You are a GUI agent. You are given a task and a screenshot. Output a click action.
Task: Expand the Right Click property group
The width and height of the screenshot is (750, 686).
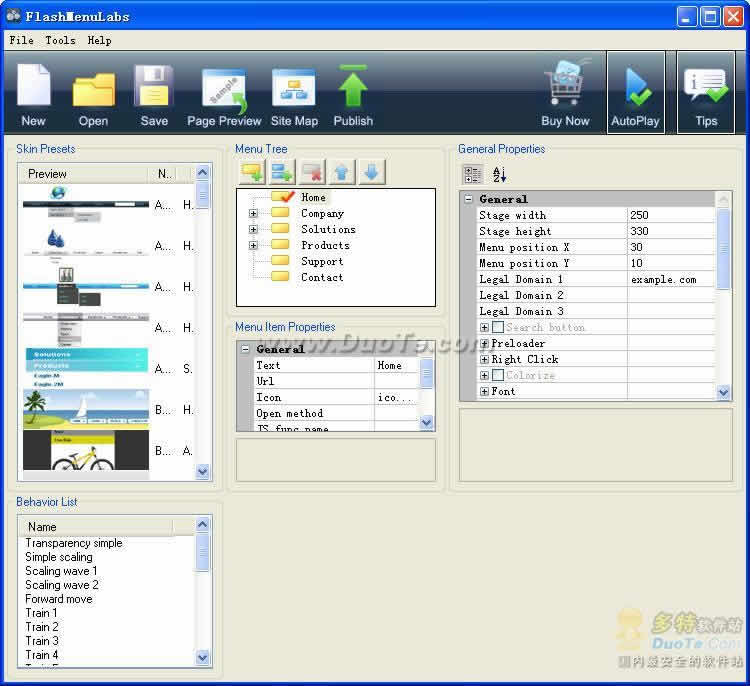click(484, 359)
